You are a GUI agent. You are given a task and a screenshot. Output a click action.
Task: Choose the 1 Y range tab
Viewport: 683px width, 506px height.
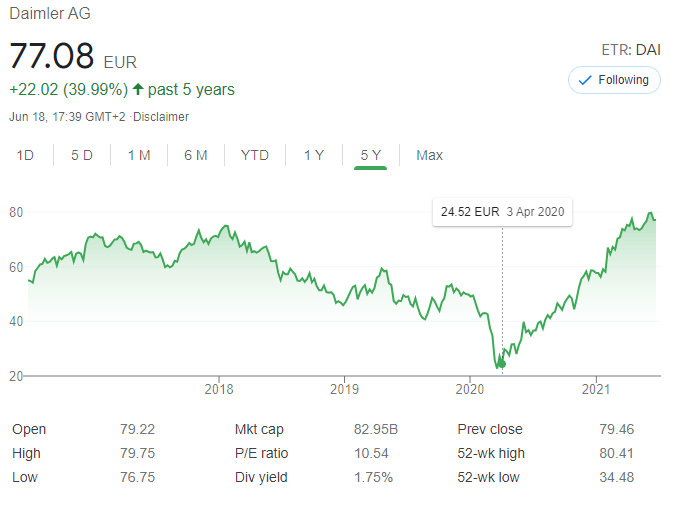click(x=314, y=155)
